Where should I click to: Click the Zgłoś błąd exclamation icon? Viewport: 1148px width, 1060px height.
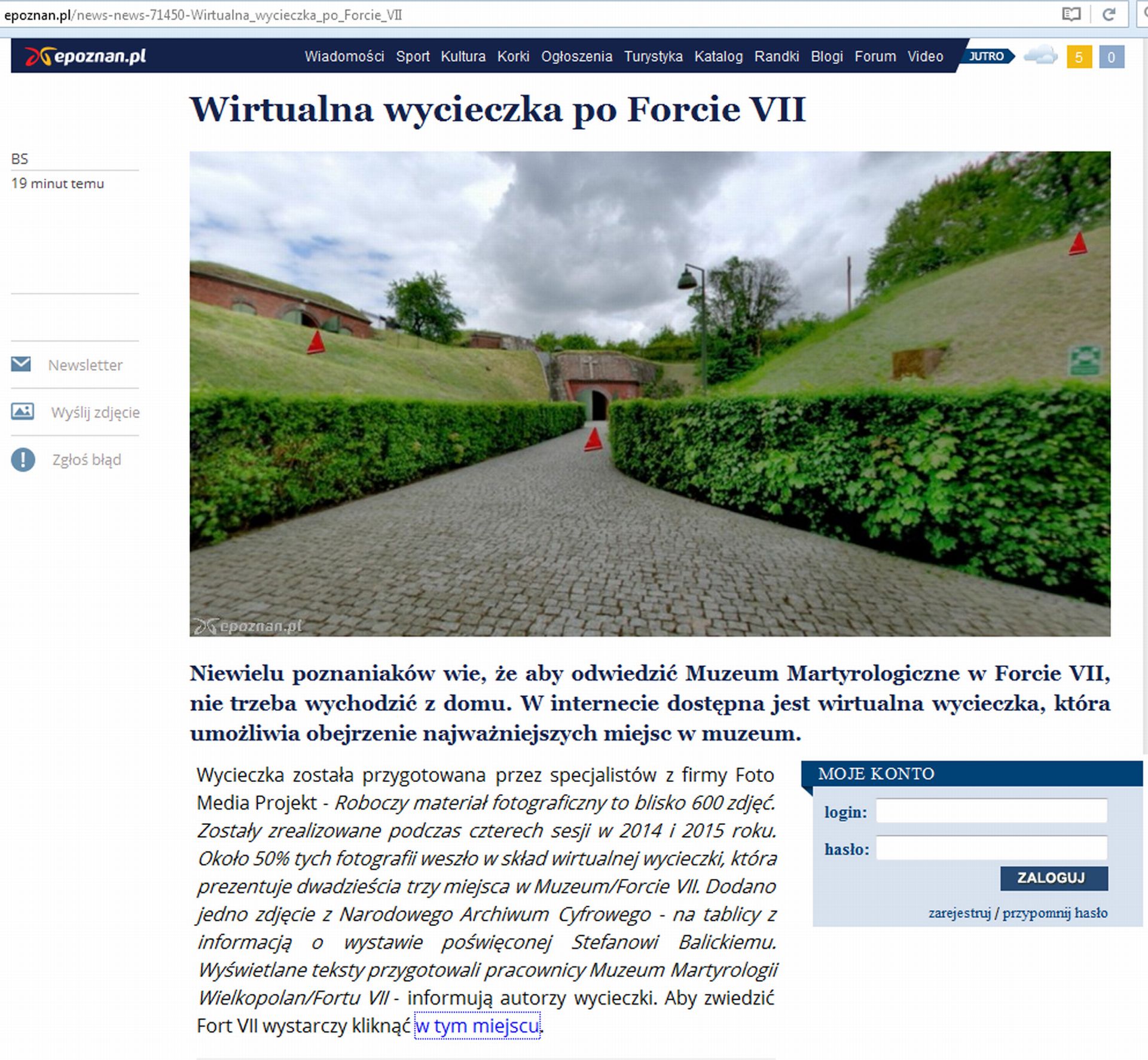(23, 459)
